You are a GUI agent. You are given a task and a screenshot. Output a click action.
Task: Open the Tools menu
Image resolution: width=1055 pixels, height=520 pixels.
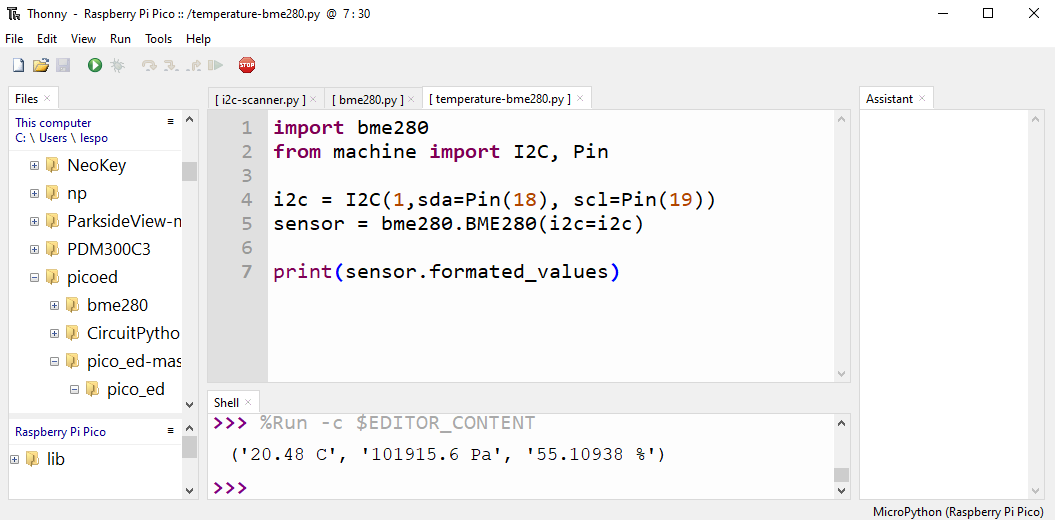[159, 39]
